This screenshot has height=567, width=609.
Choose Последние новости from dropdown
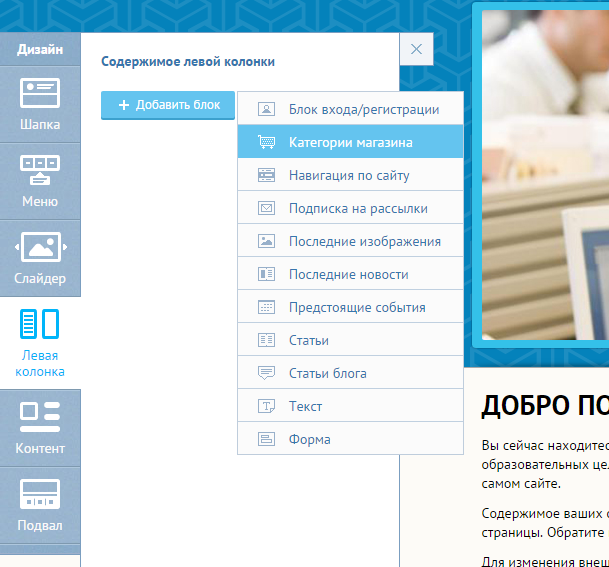[350, 274]
